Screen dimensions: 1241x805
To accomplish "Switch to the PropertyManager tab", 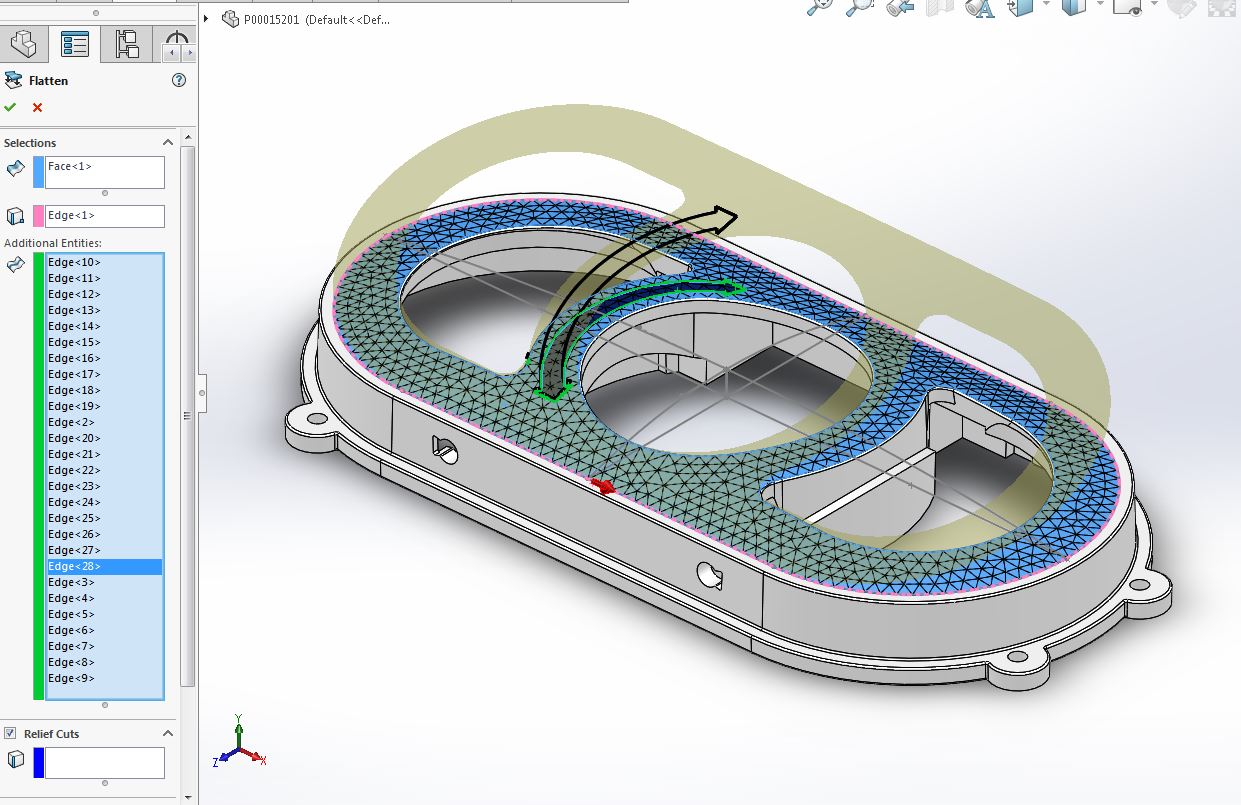I will [75, 44].
